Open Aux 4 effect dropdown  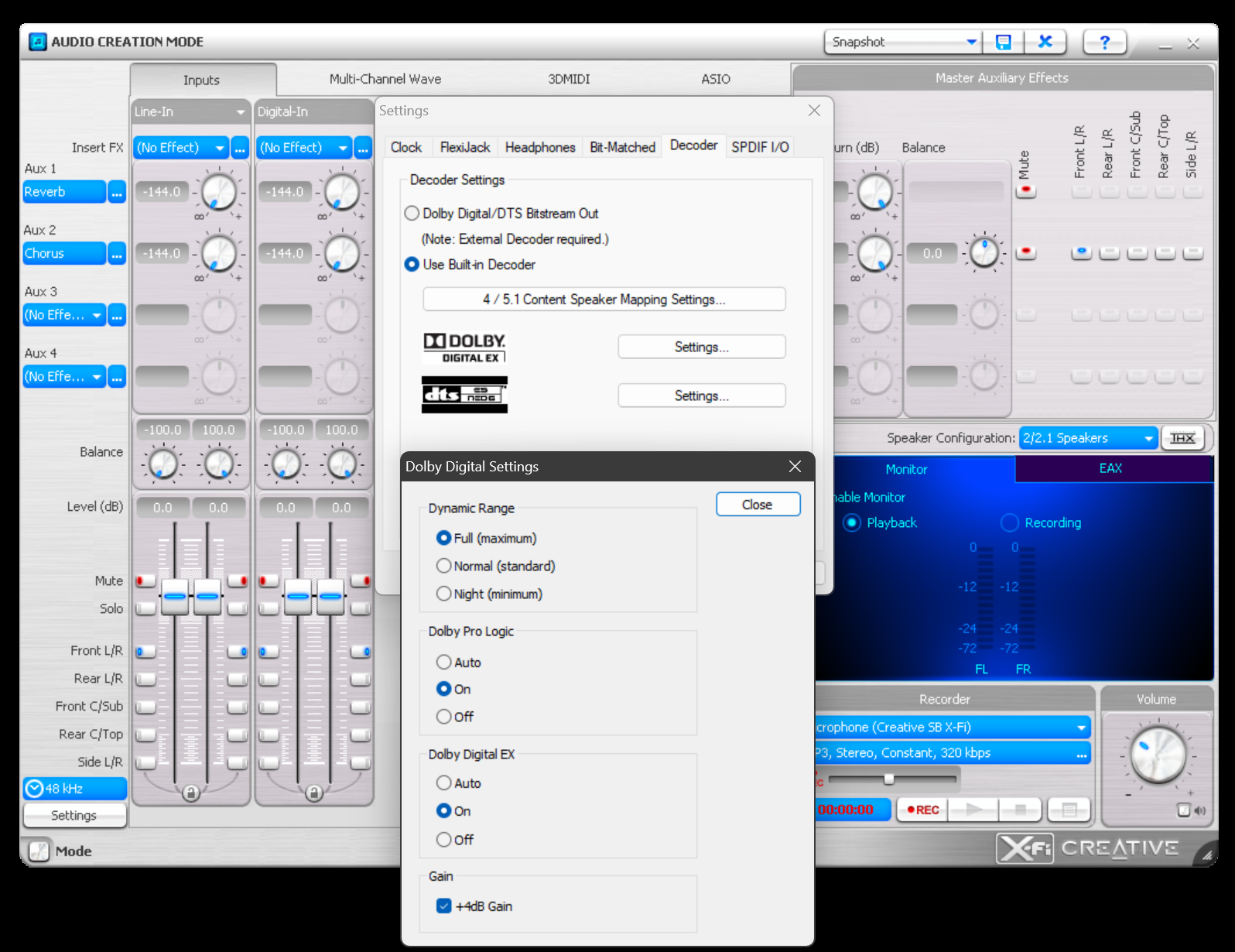64,377
